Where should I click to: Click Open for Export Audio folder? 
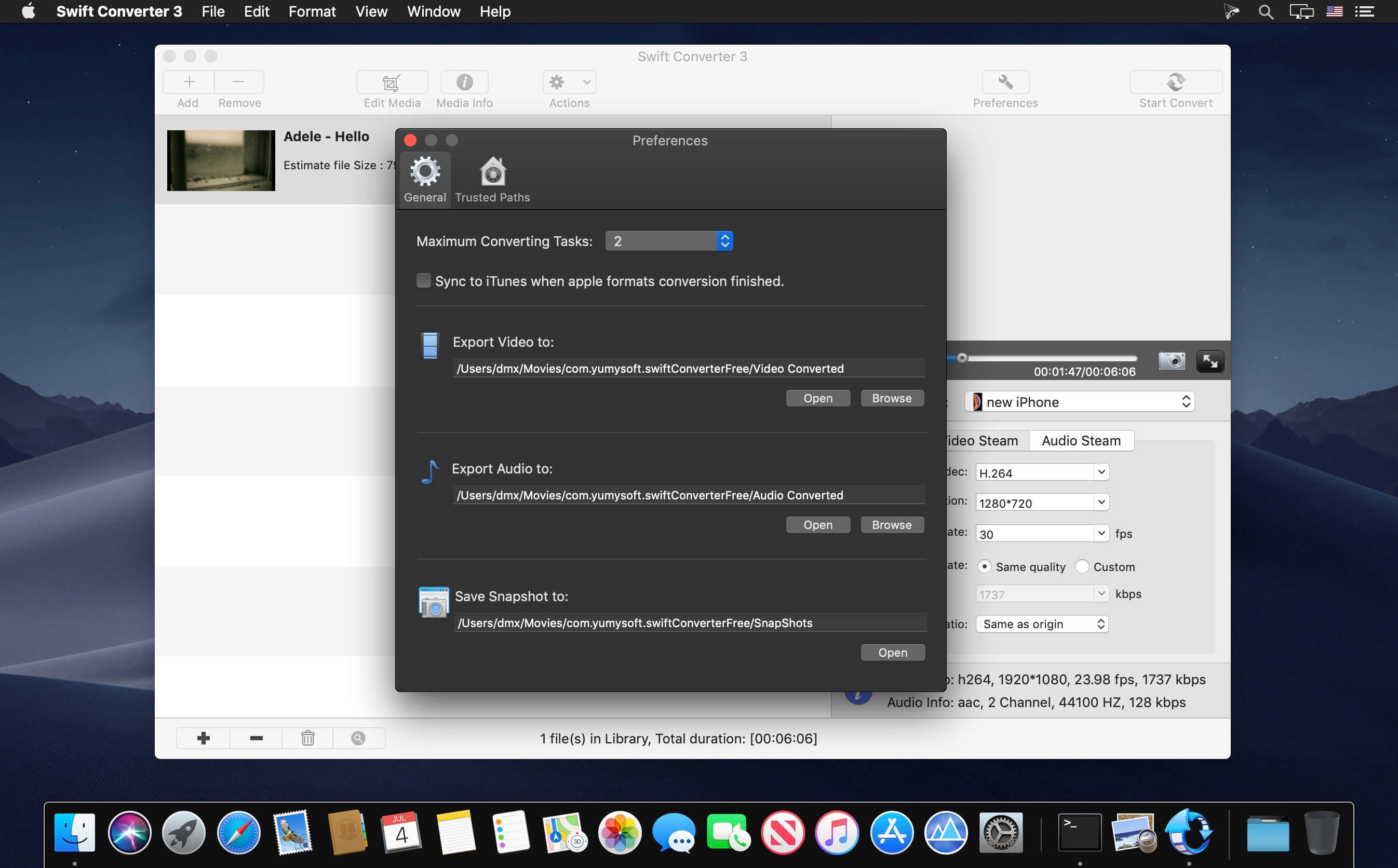(x=818, y=525)
